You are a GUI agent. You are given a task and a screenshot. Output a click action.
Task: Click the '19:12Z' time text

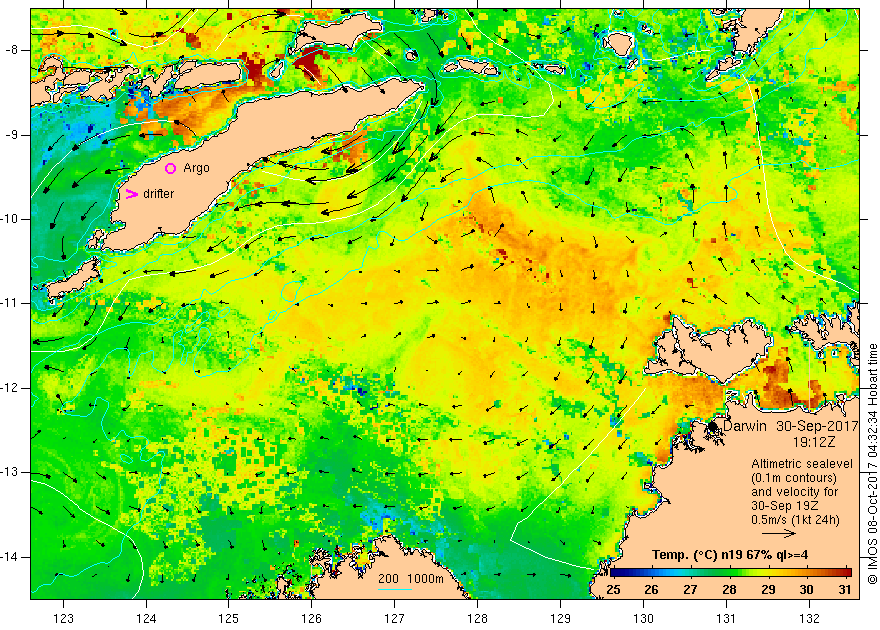(x=814, y=442)
